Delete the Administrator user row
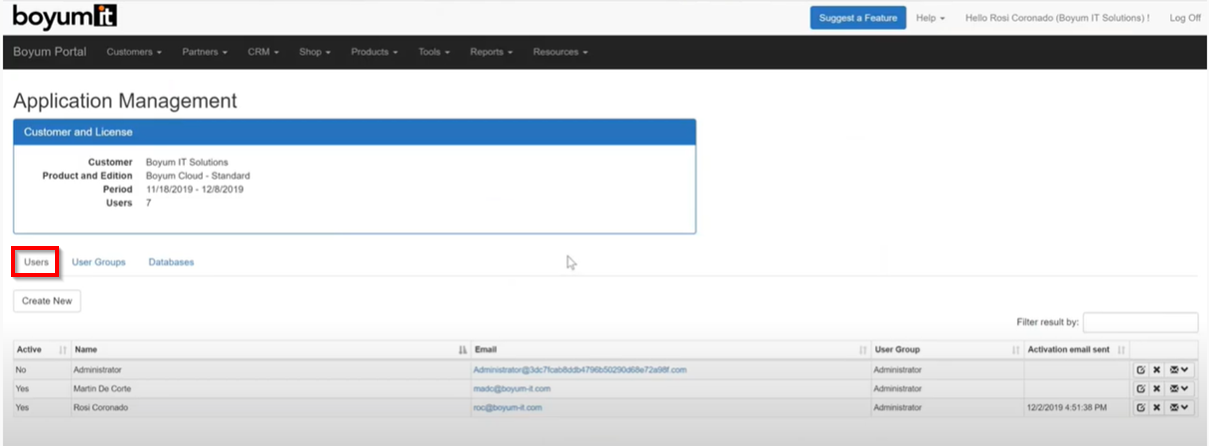 [x=1156, y=370]
